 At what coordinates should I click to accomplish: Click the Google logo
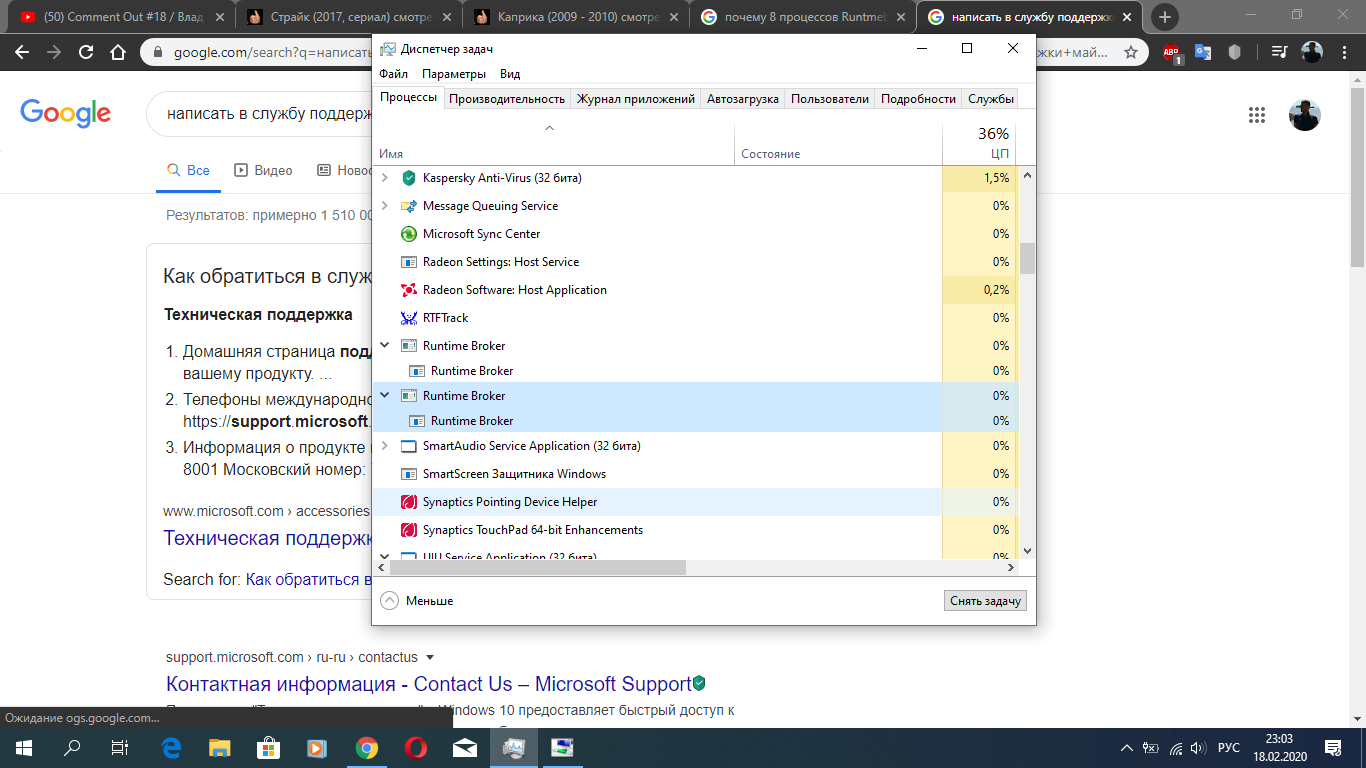pos(65,113)
